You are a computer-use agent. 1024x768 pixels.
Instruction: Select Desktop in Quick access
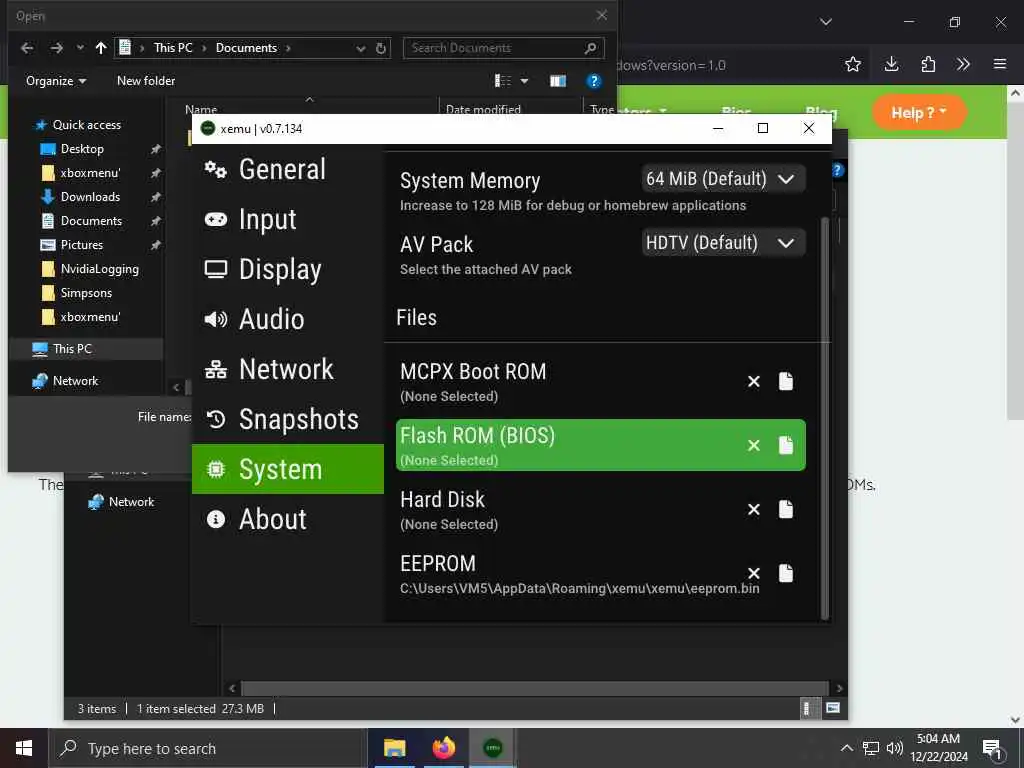click(82, 149)
